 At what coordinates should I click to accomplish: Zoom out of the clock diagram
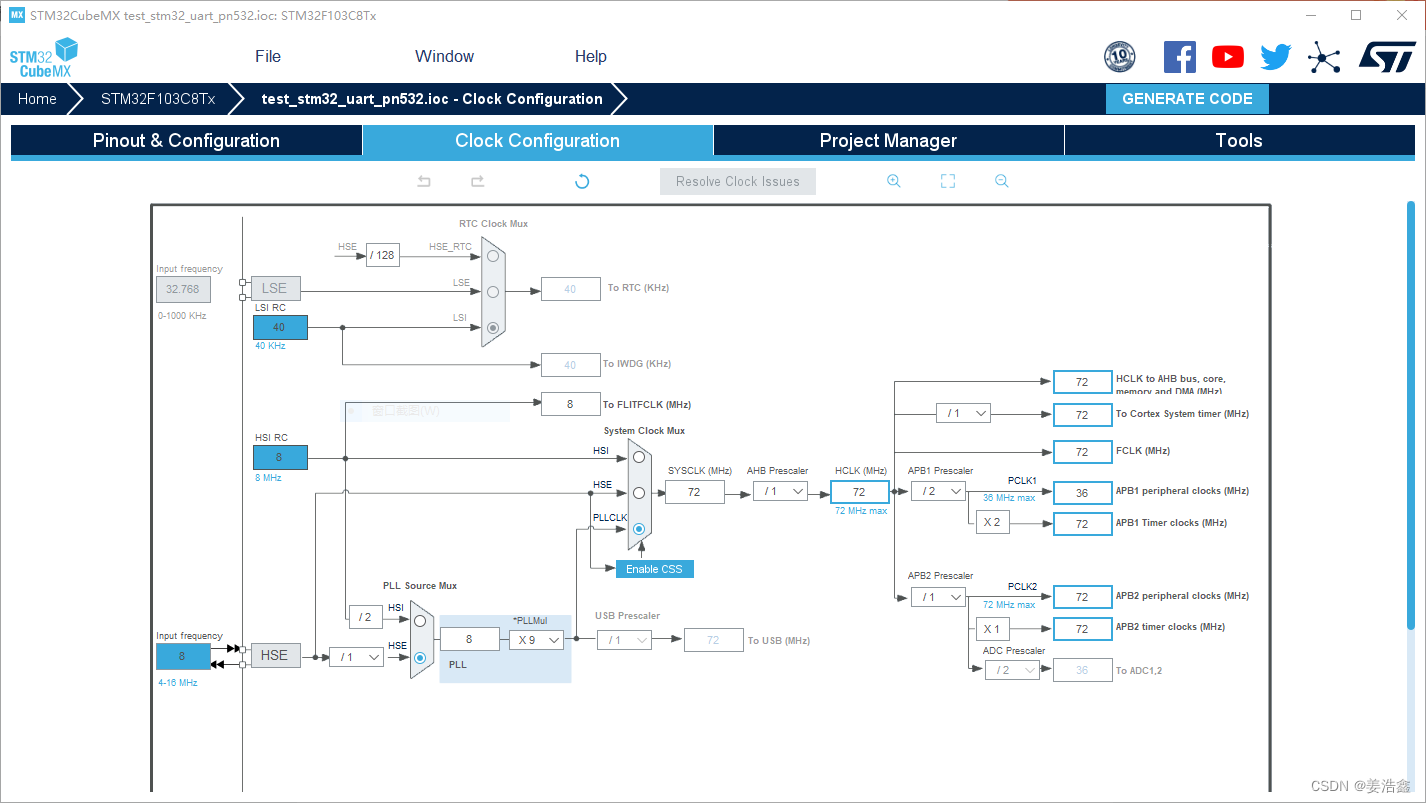click(1002, 181)
